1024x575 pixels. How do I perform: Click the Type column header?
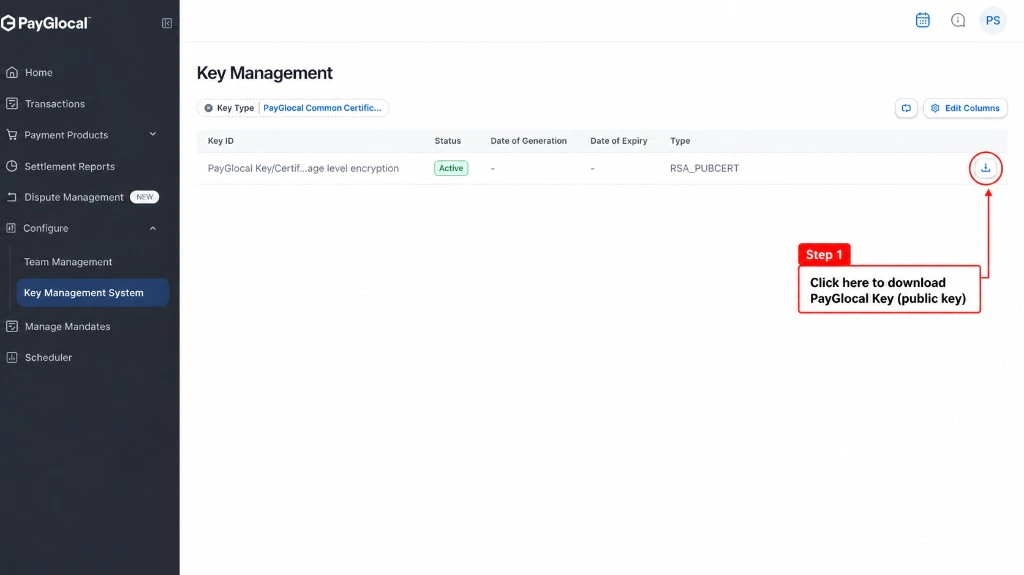680,140
